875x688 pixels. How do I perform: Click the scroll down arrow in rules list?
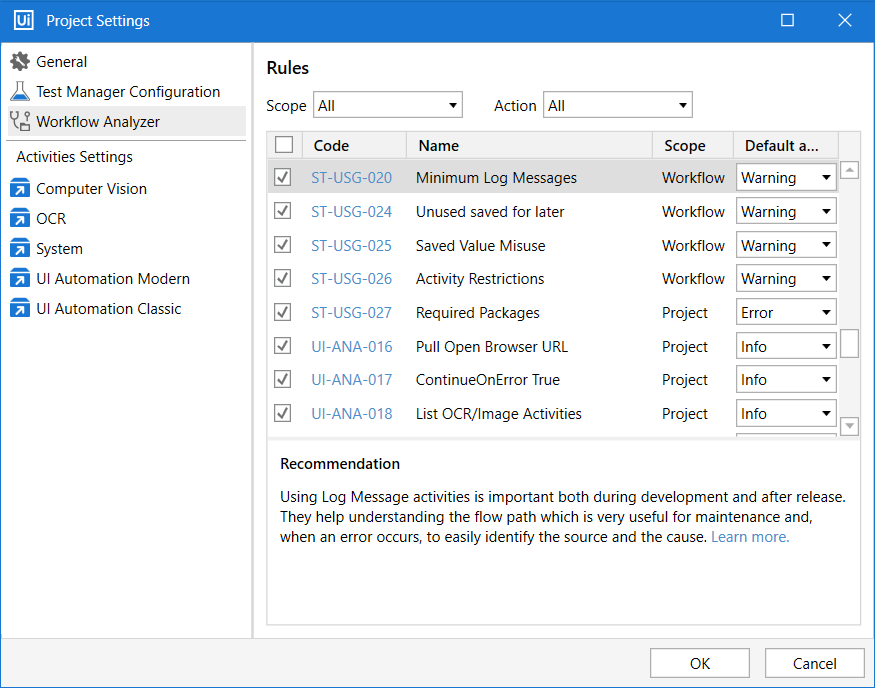click(849, 427)
